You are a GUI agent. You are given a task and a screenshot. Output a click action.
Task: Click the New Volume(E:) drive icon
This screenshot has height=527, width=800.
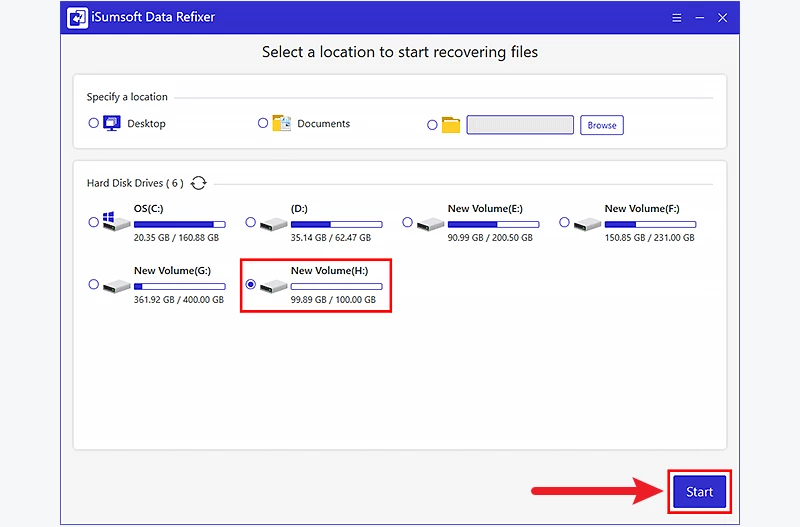430,224
